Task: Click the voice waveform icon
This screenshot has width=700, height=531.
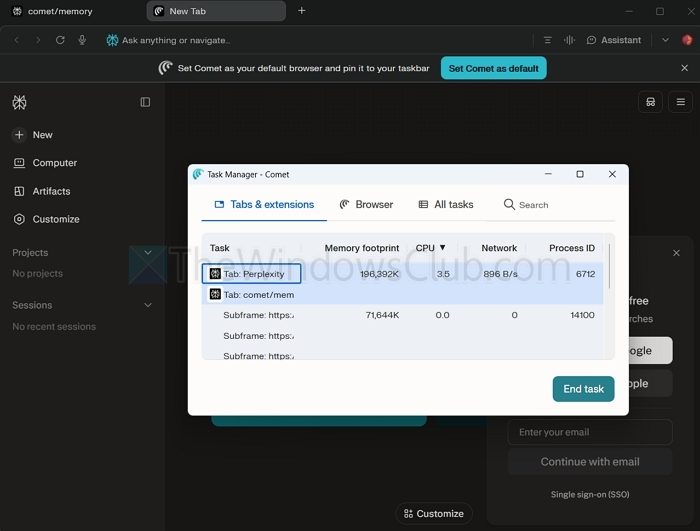Action: (x=569, y=40)
